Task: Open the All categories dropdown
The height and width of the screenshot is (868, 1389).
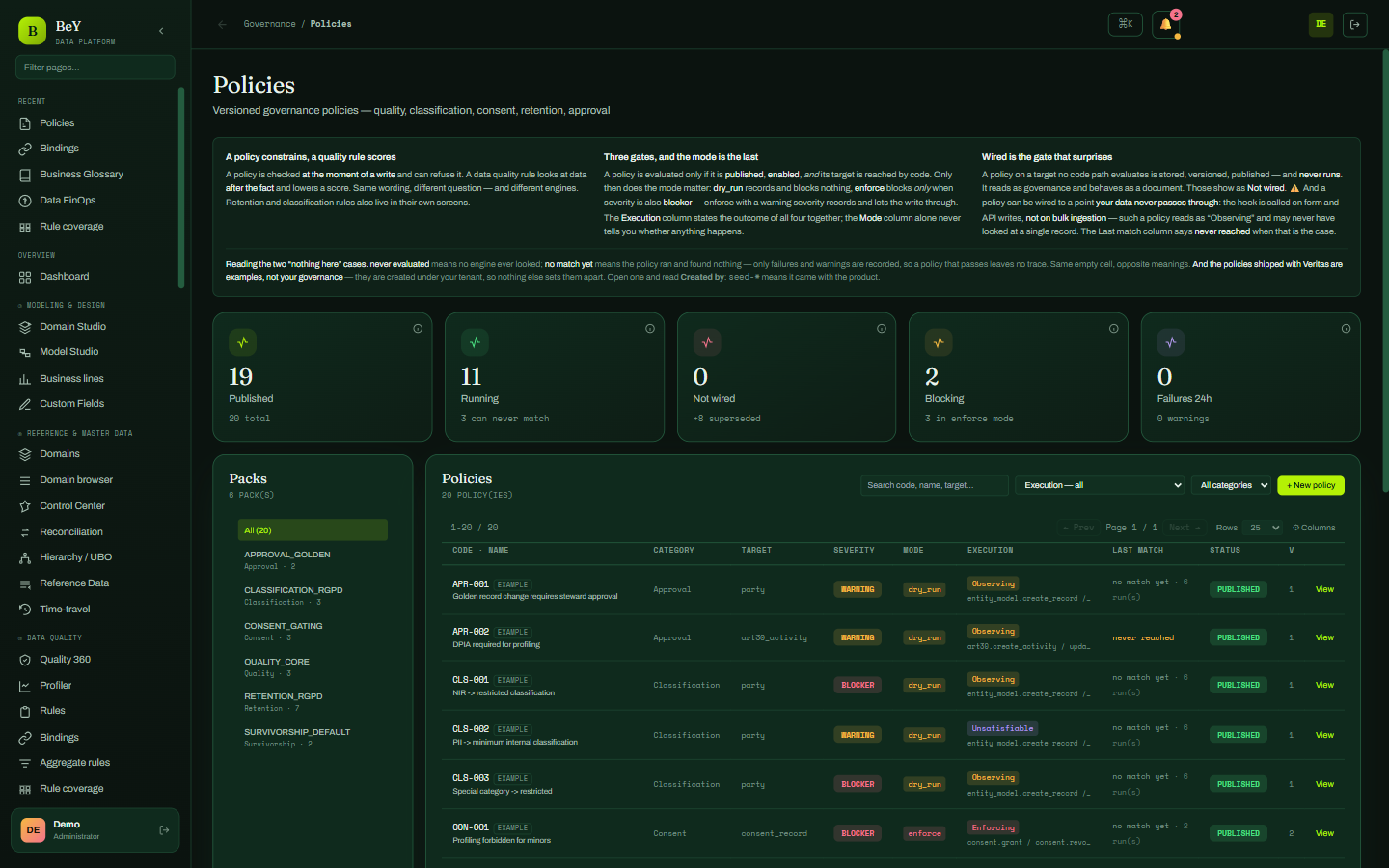Action: (x=1231, y=485)
